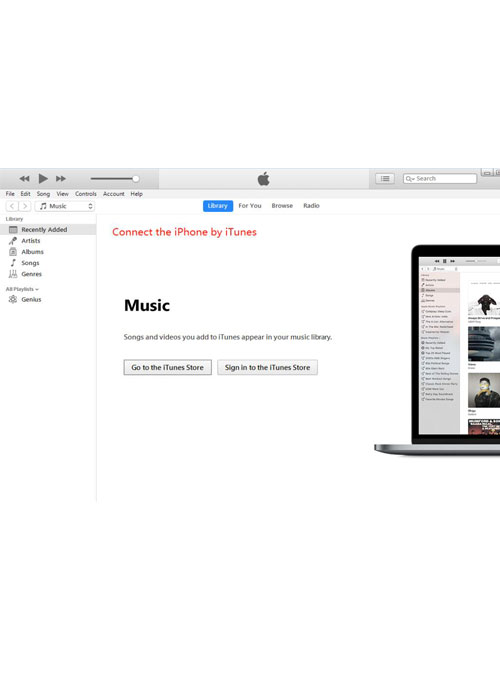
Task: Navigate back with the left arrow button
Action: 12,206
